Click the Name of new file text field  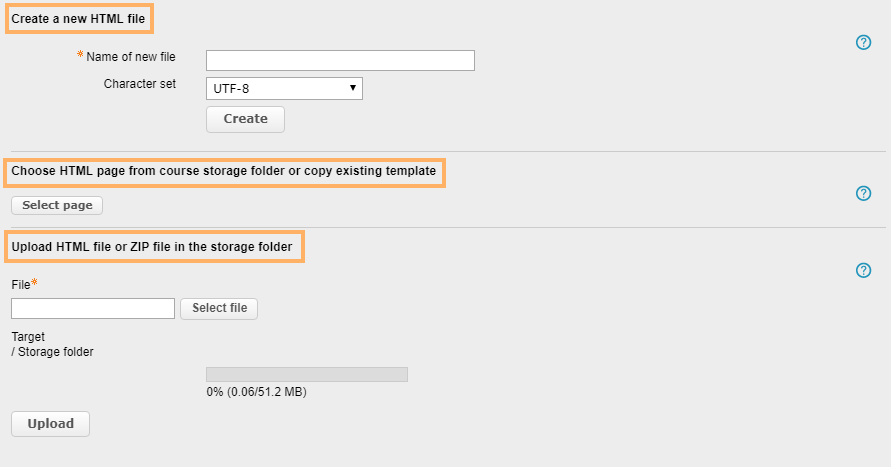[x=340, y=61]
